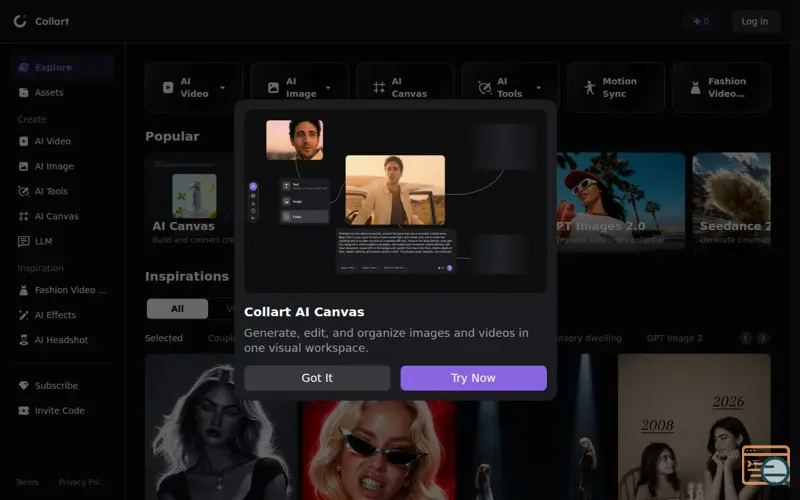Click the Try Now button
This screenshot has height=500, width=800.
(473, 378)
